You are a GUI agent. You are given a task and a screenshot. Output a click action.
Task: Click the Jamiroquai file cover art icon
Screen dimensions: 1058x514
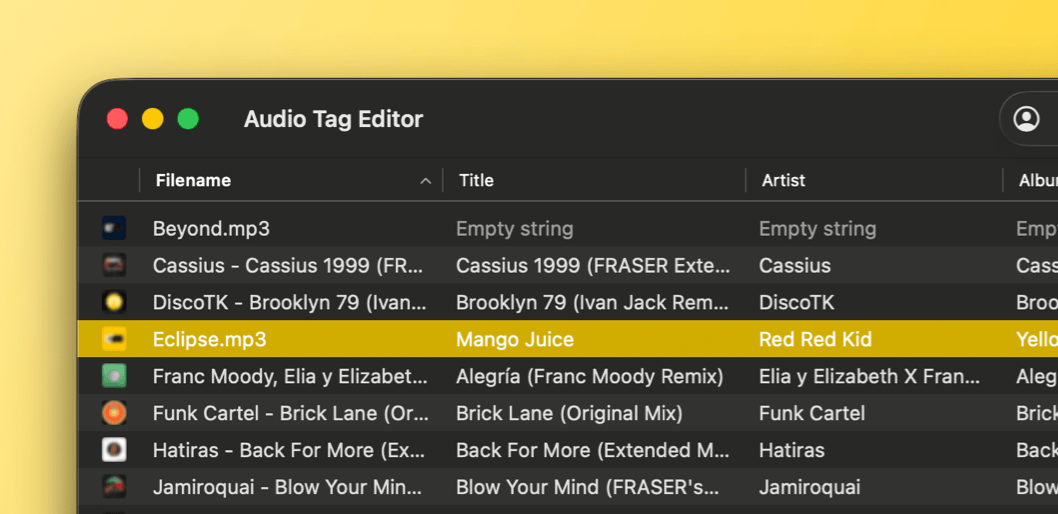pyautogui.click(x=114, y=487)
